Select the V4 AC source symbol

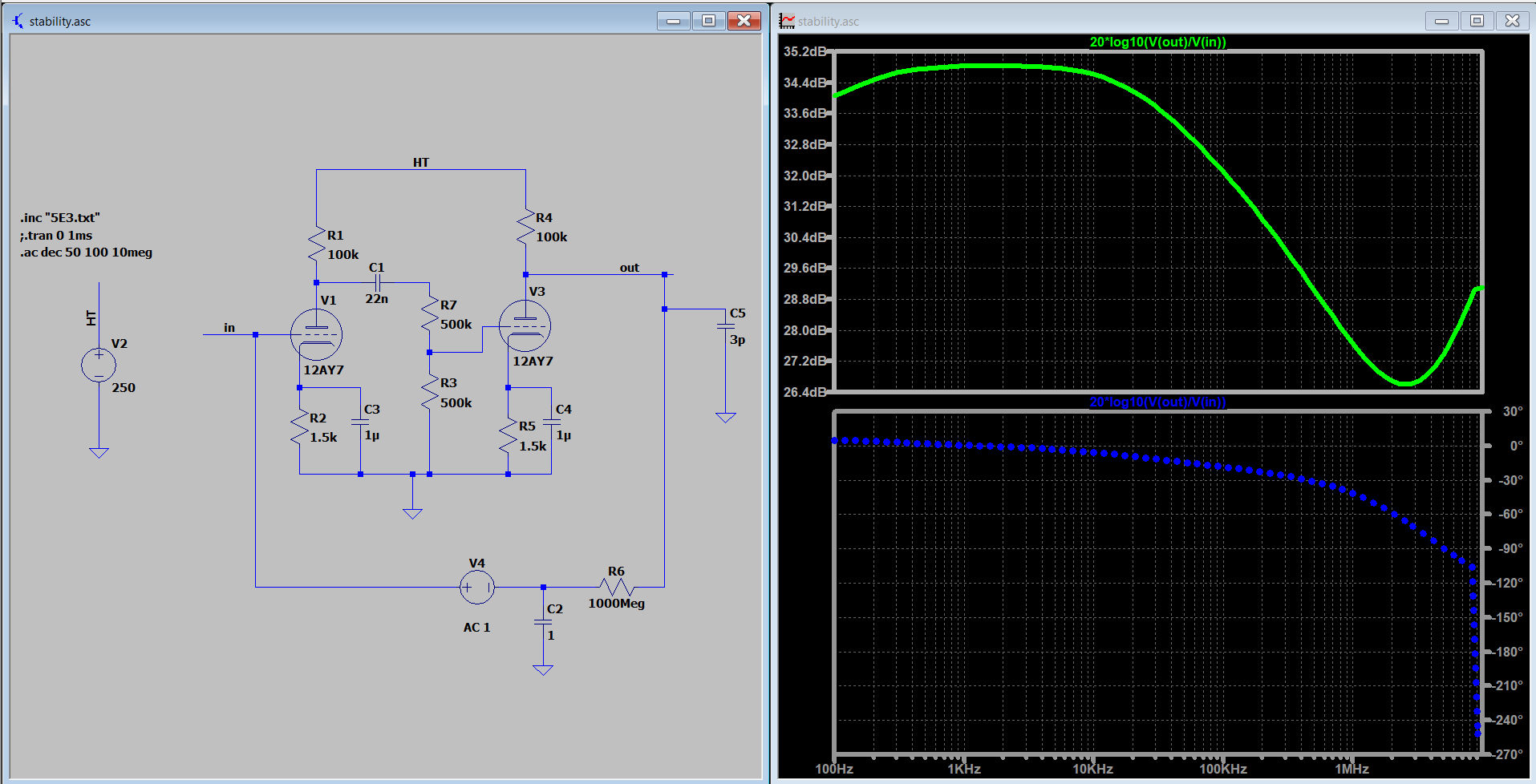point(476,588)
